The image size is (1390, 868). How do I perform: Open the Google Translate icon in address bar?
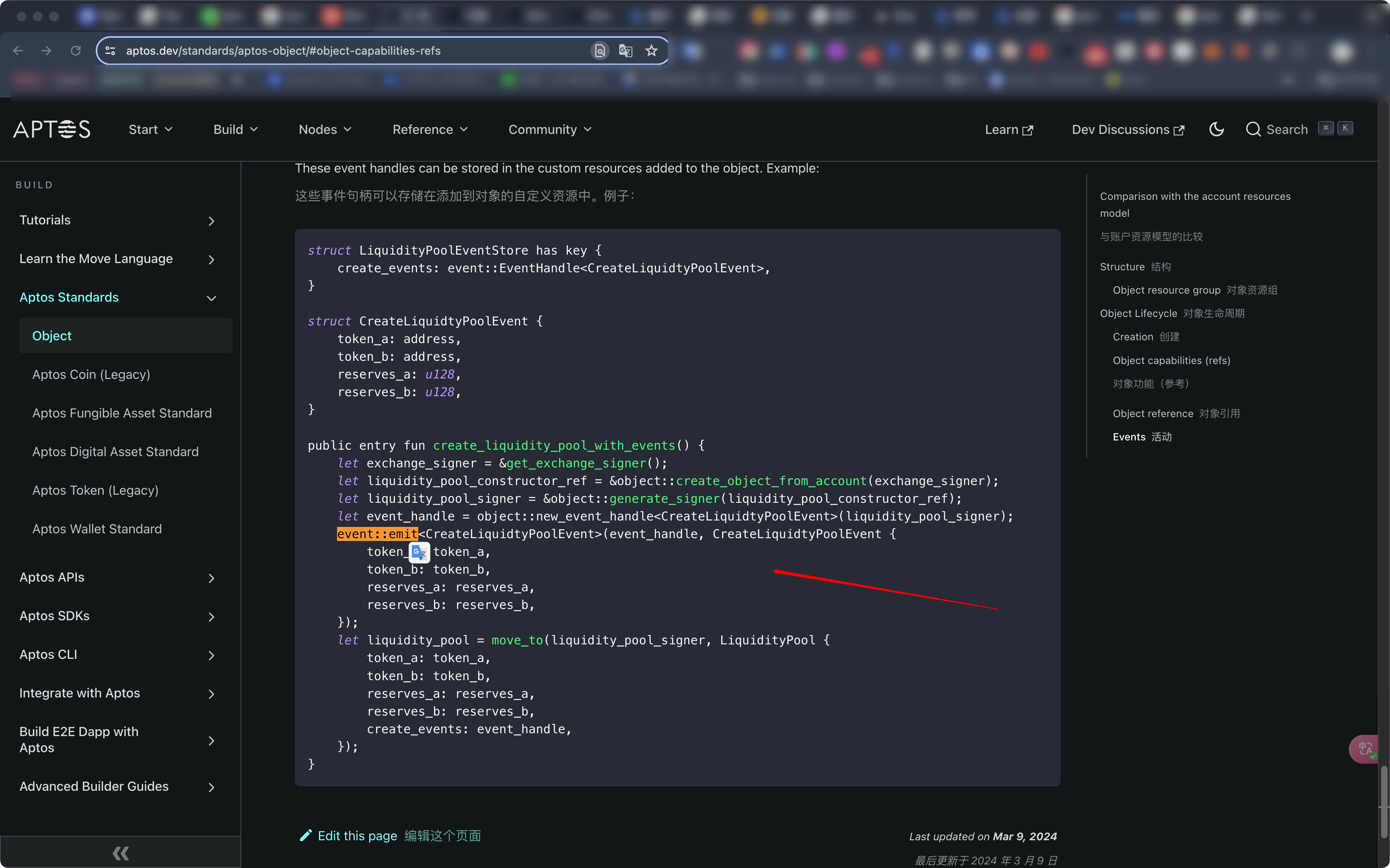[x=625, y=51]
